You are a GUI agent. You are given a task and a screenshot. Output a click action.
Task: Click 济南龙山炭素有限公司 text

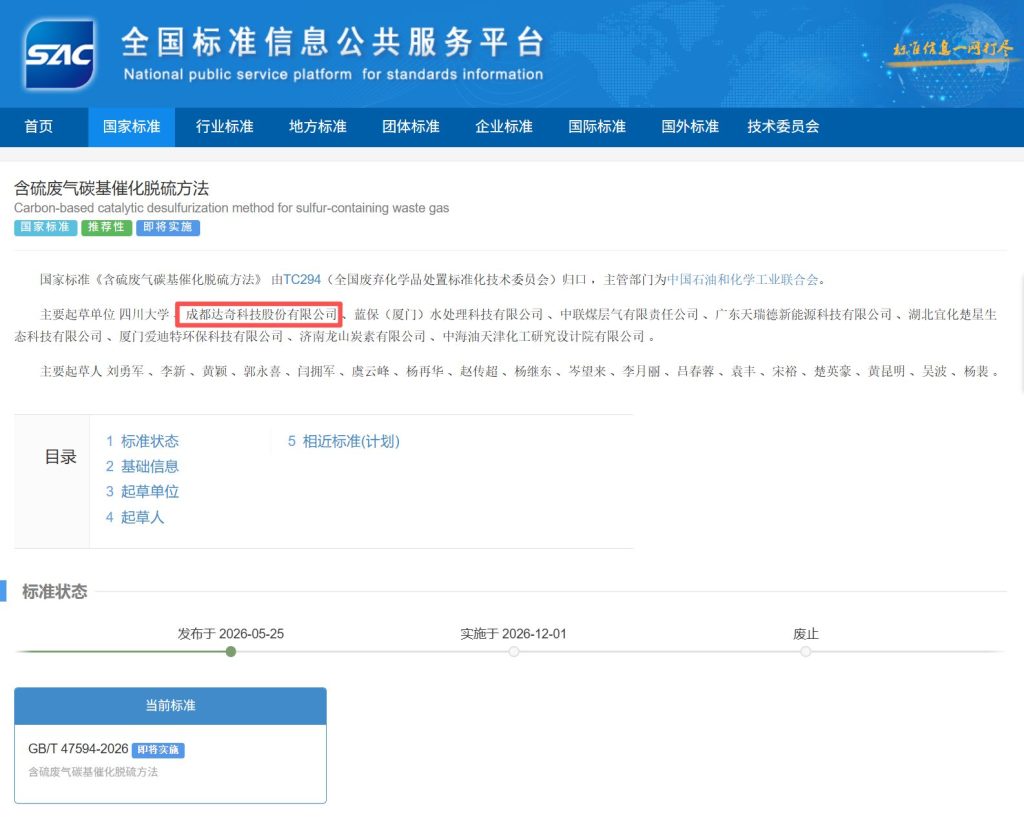point(362,337)
